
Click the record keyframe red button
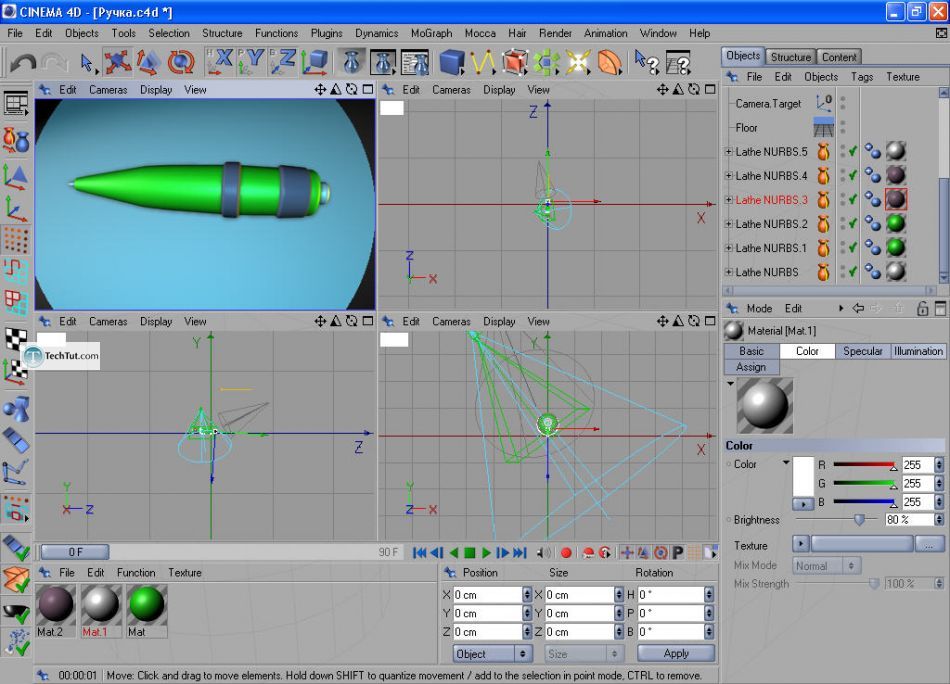(x=566, y=552)
